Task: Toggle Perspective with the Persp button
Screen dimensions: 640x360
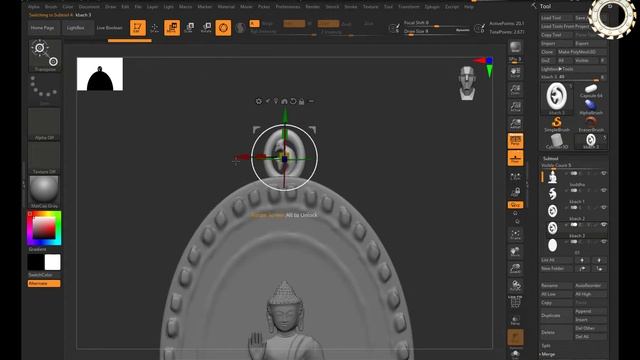Action: click(516, 141)
